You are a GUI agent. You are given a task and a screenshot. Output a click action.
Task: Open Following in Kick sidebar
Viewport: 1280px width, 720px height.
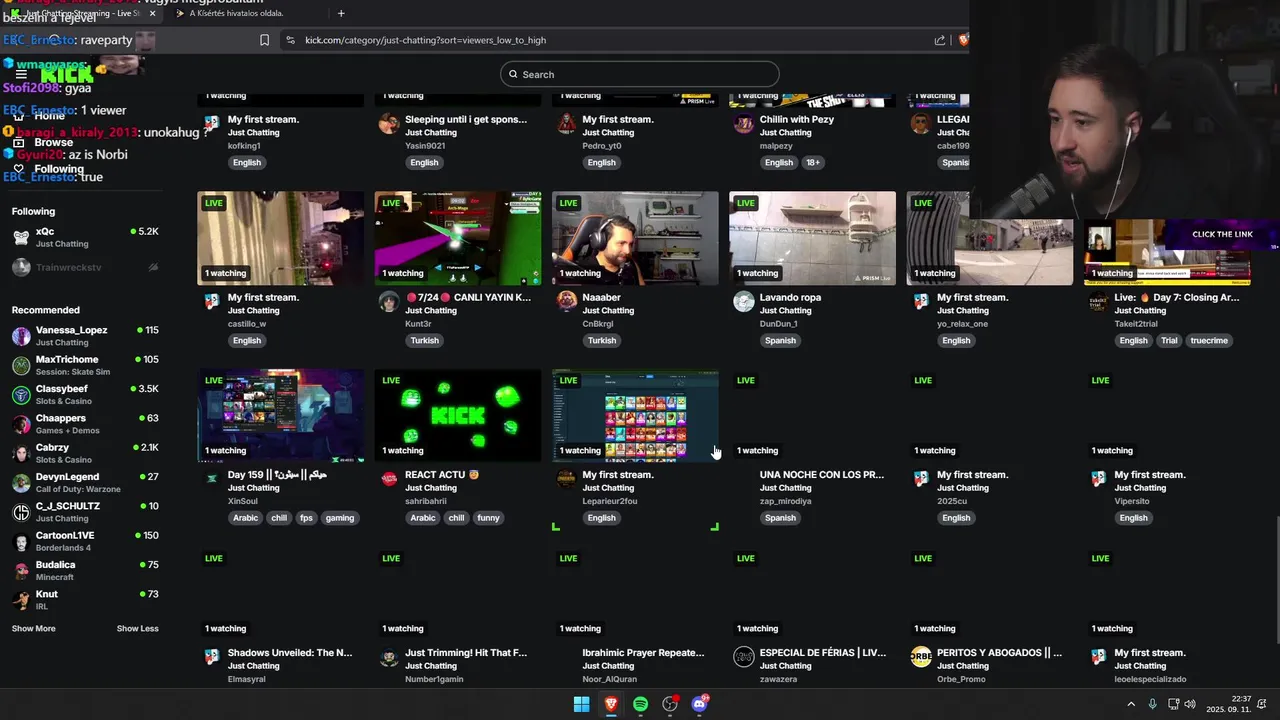(x=48, y=169)
